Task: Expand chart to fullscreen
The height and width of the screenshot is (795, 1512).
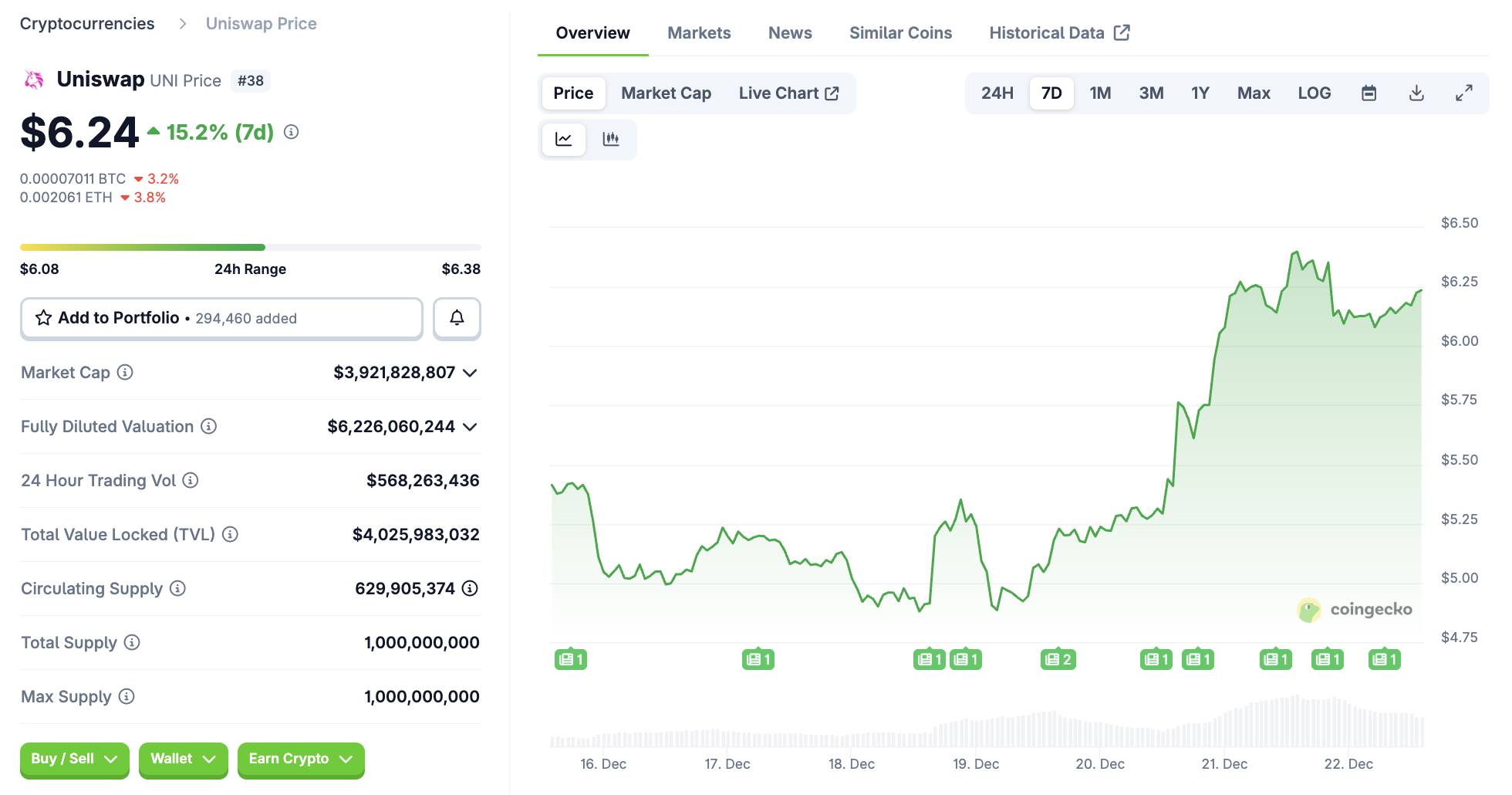Action: [1463, 93]
